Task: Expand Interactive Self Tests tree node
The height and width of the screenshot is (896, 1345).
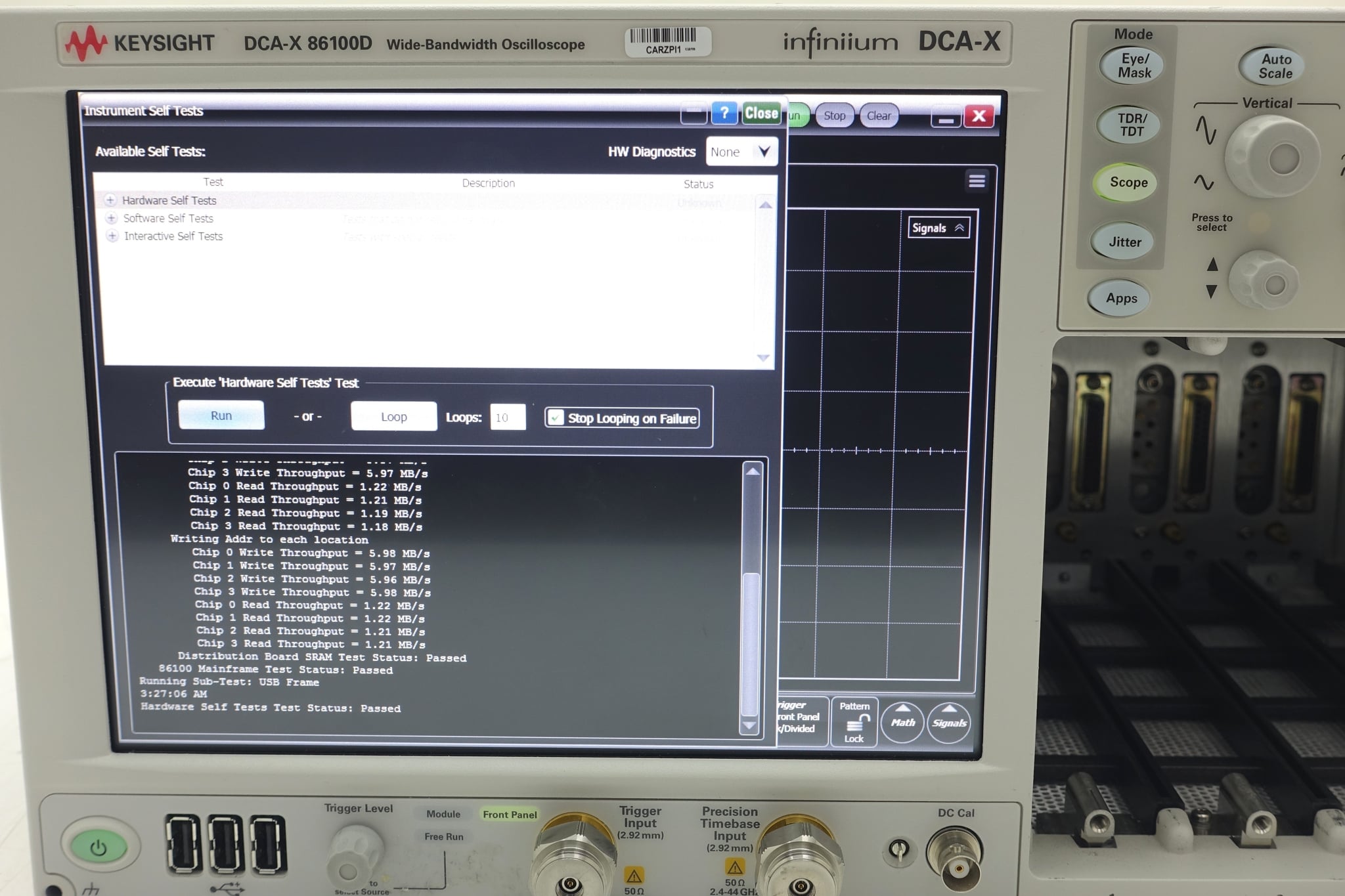Action: click(112, 236)
